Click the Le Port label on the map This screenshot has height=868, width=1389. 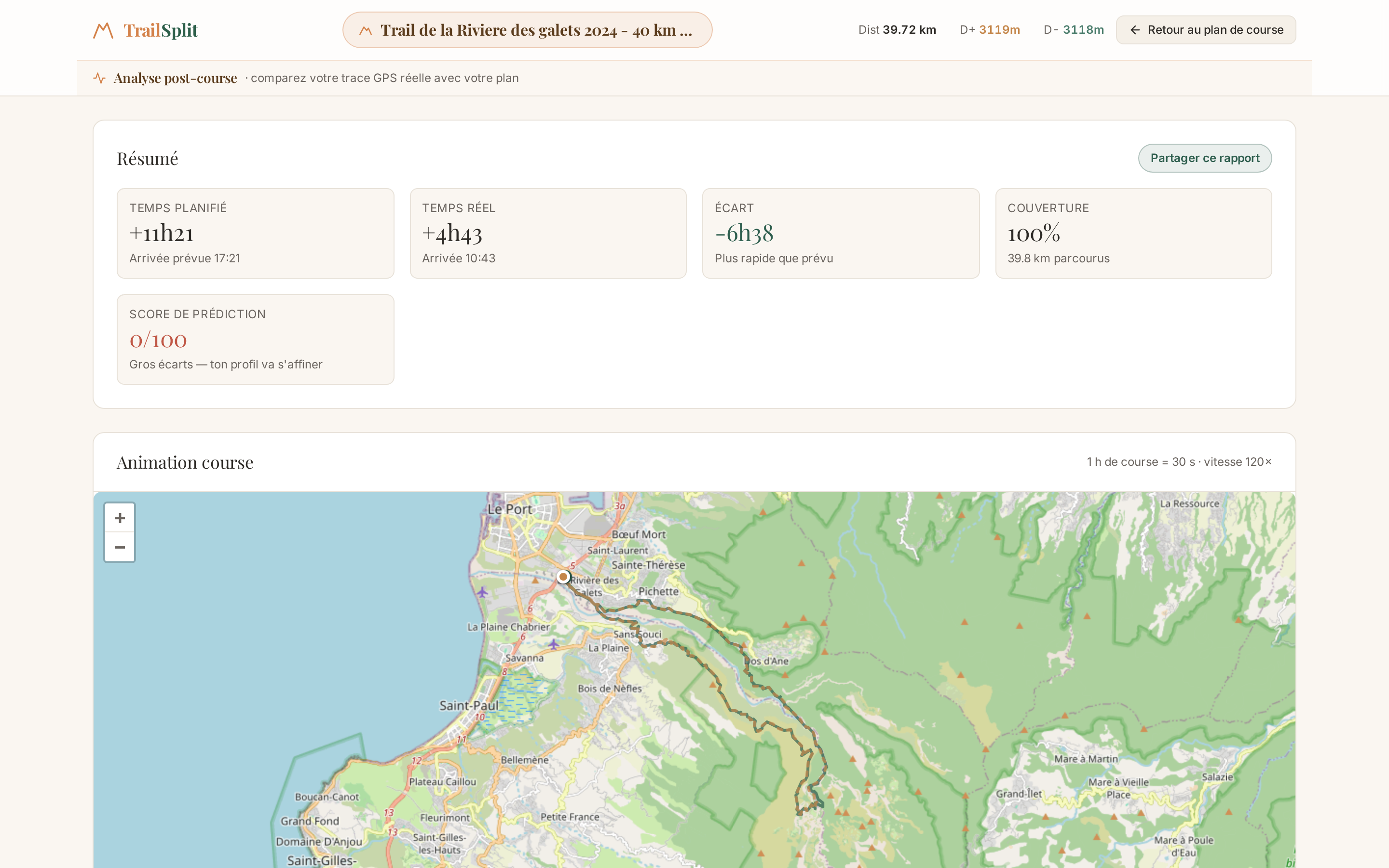tap(510, 509)
